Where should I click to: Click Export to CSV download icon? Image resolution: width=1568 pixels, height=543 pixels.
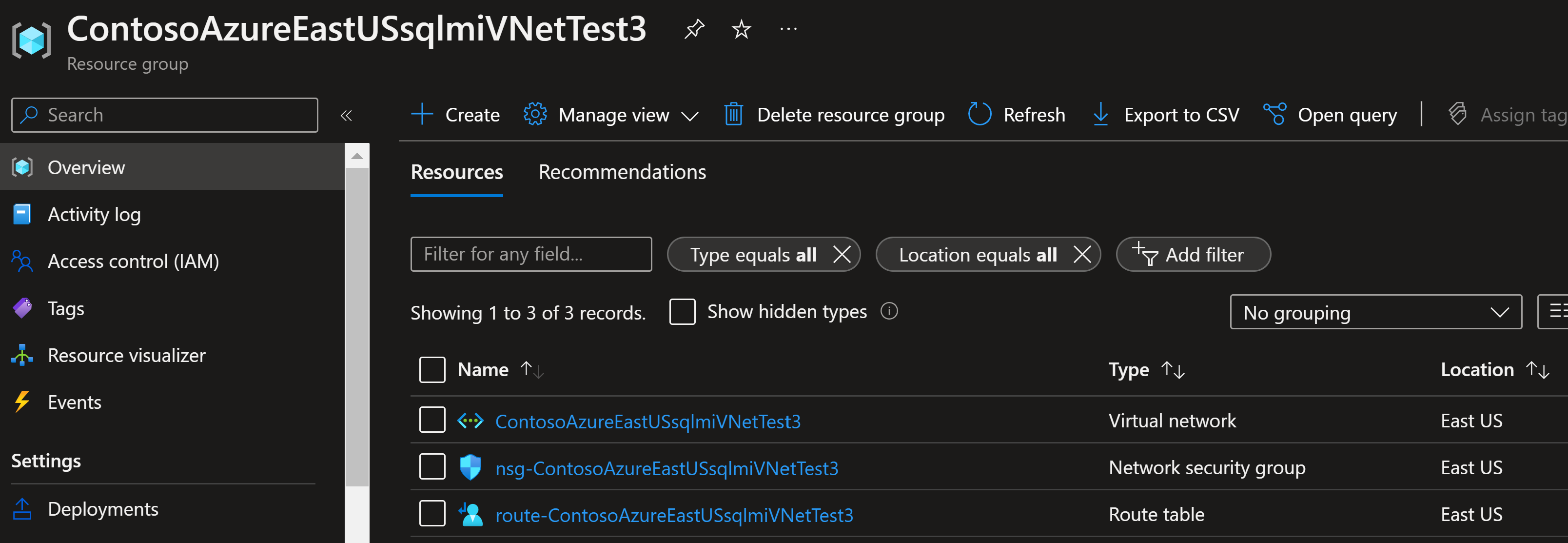click(x=1100, y=115)
